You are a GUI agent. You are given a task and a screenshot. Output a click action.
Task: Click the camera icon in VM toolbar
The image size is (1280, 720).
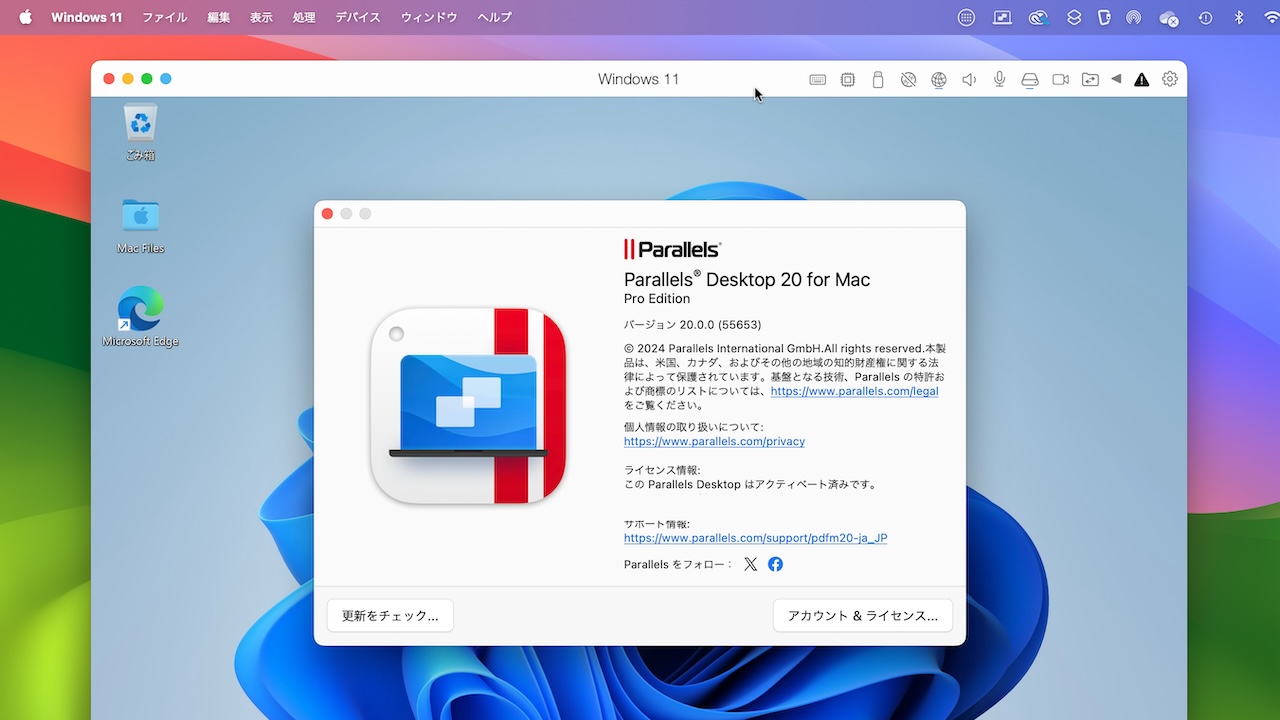(1060, 80)
